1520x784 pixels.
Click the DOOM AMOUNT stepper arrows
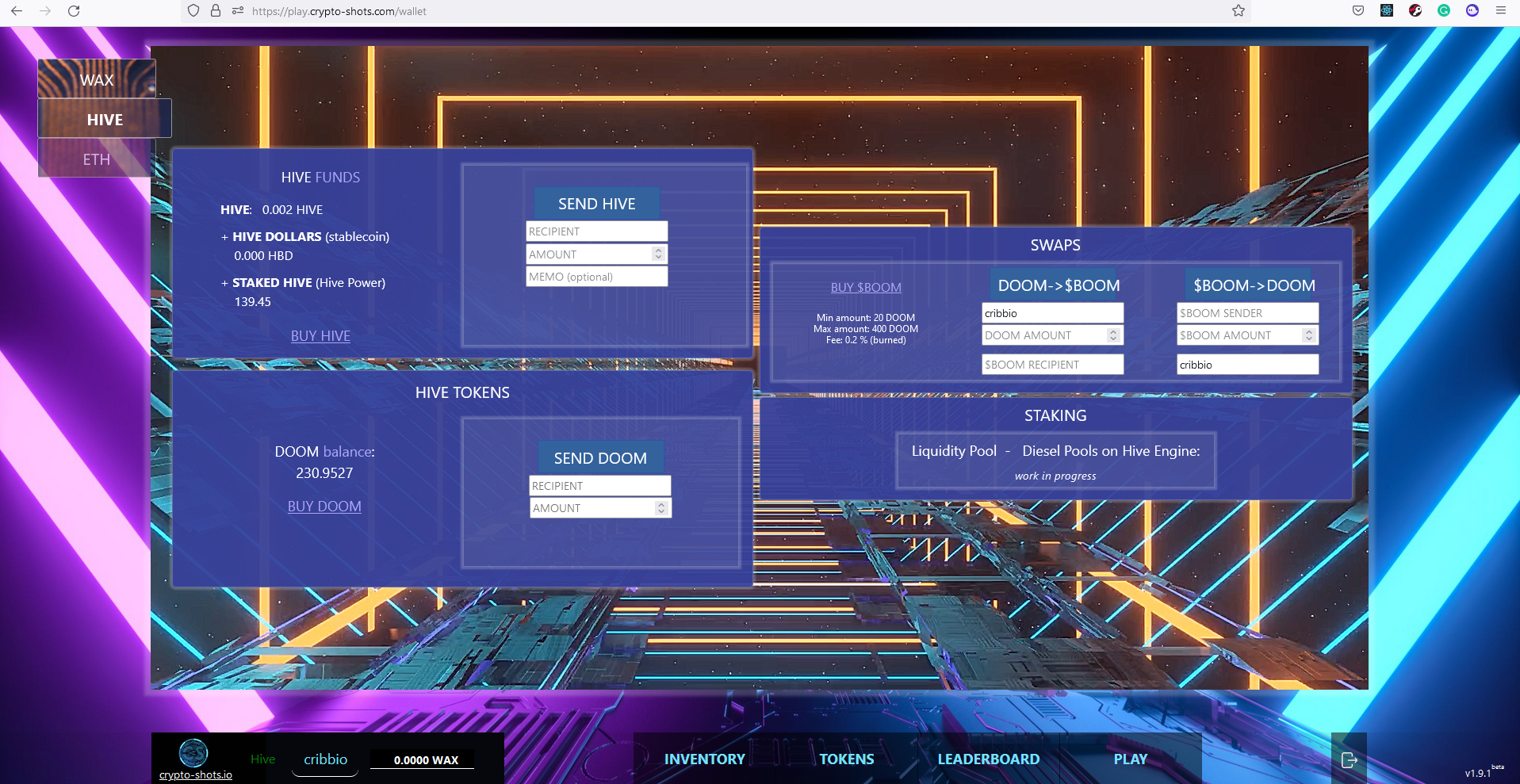(x=1113, y=335)
